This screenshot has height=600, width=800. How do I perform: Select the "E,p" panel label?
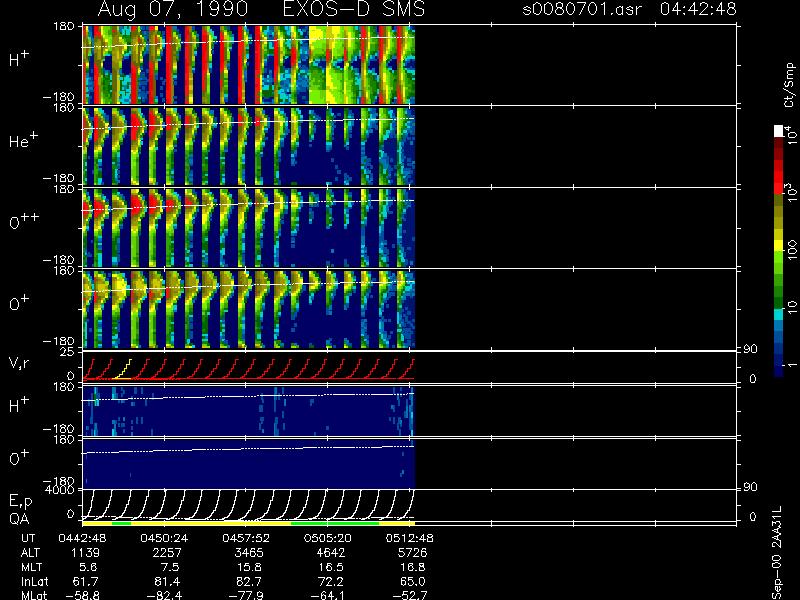[x=20, y=501]
